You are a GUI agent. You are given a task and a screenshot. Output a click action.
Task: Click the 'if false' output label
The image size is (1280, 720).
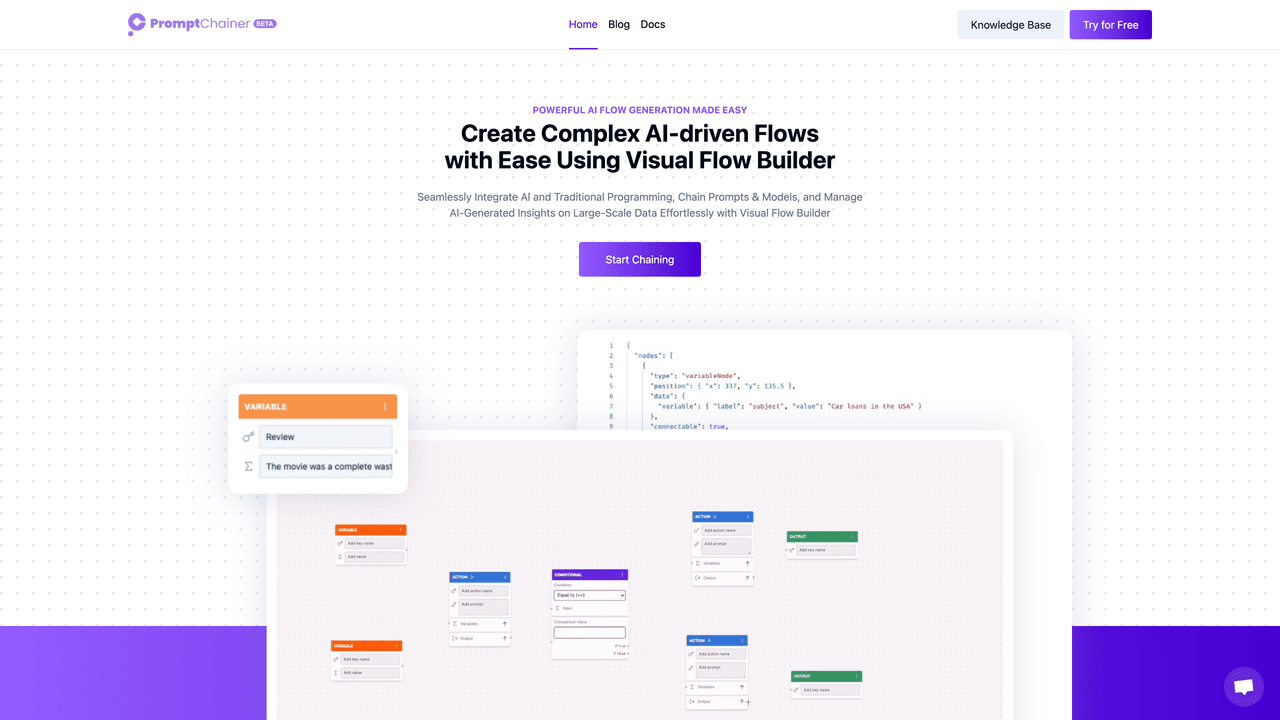[620, 653]
